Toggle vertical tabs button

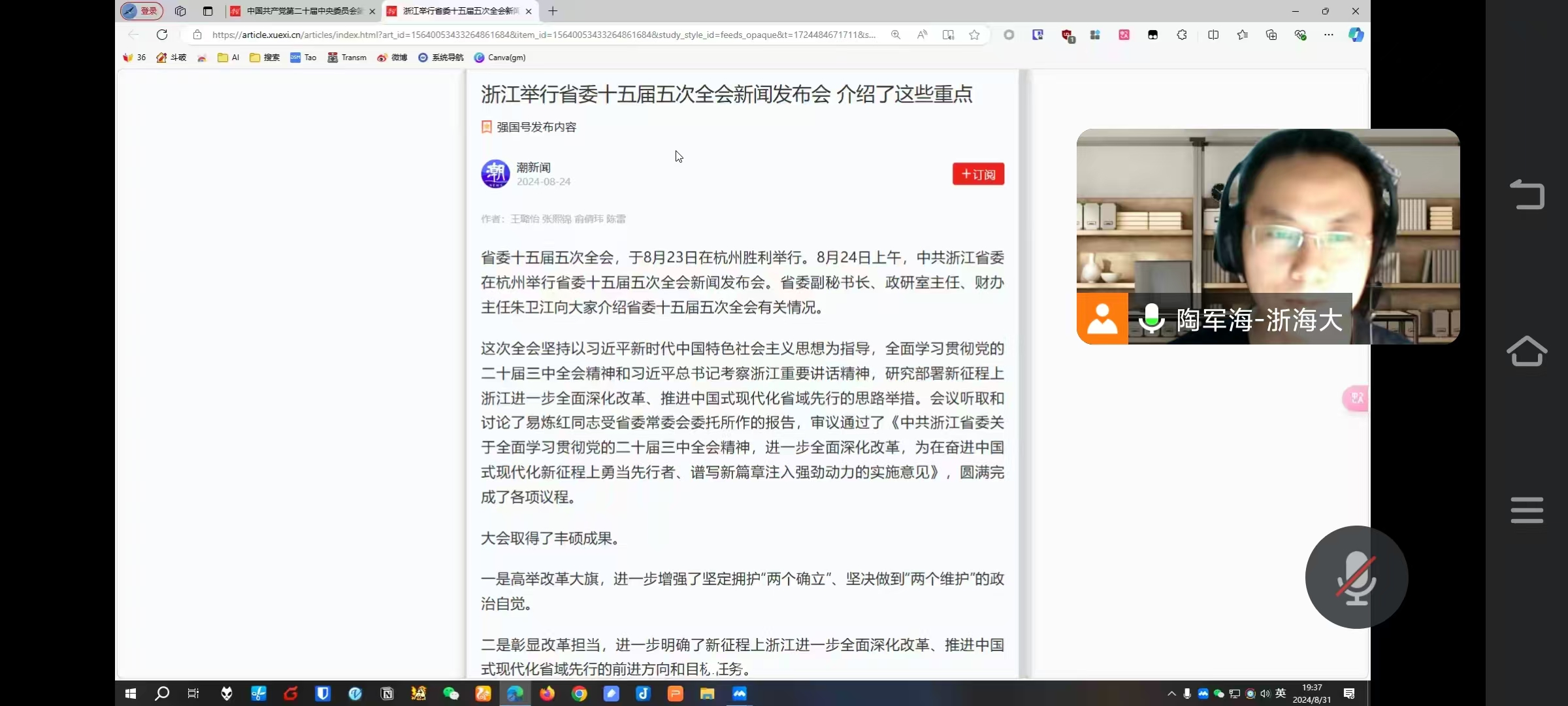pos(208,11)
